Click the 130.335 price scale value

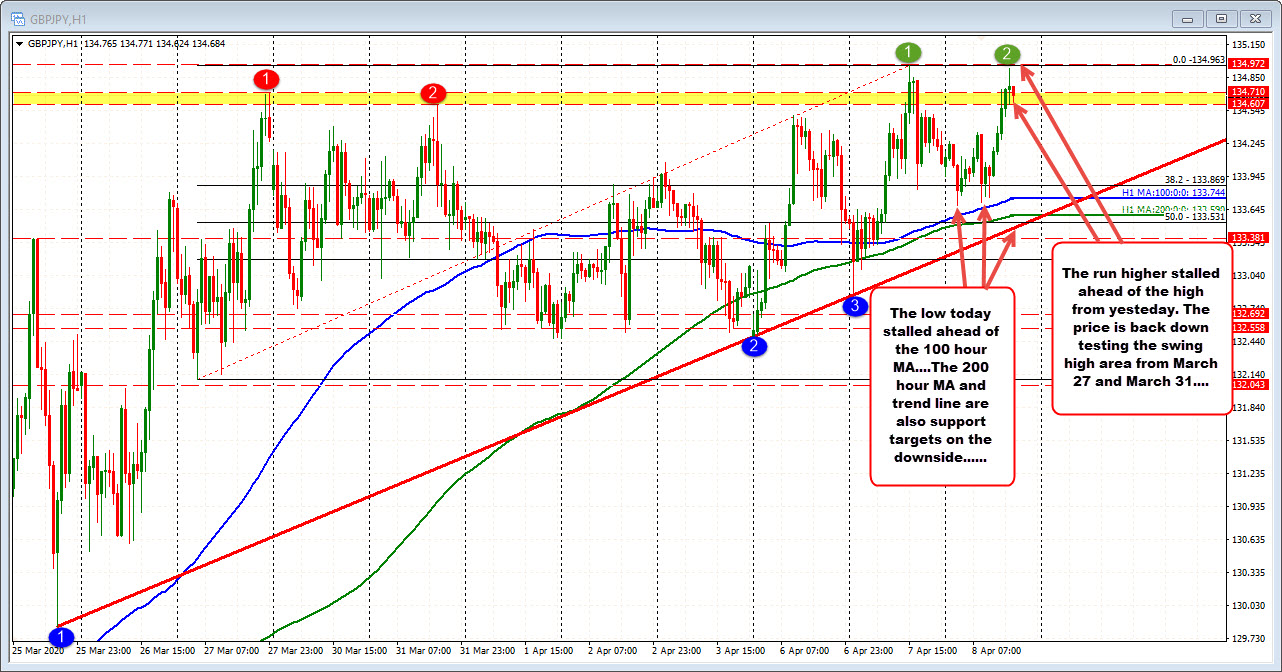pos(1248,573)
